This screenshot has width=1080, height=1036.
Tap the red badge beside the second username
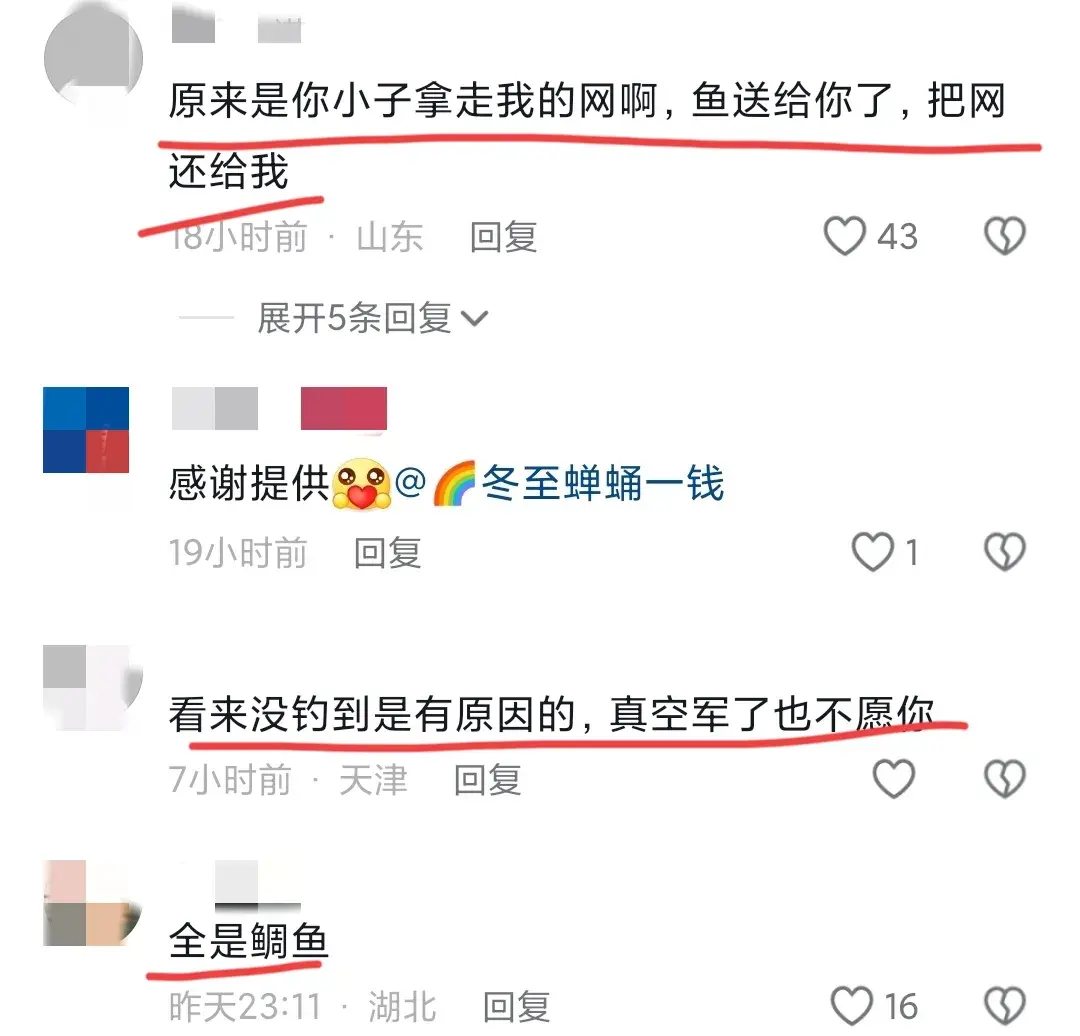tap(344, 409)
